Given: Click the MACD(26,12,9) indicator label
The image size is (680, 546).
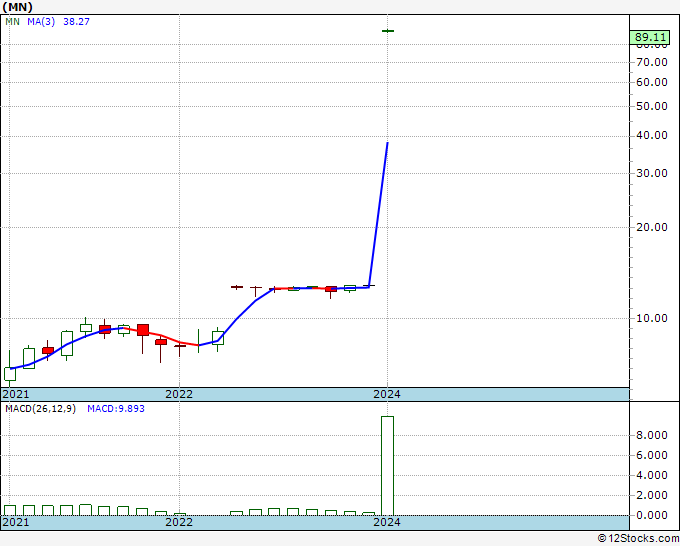Looking at the screenshot, I should click(x=40, y=409).
